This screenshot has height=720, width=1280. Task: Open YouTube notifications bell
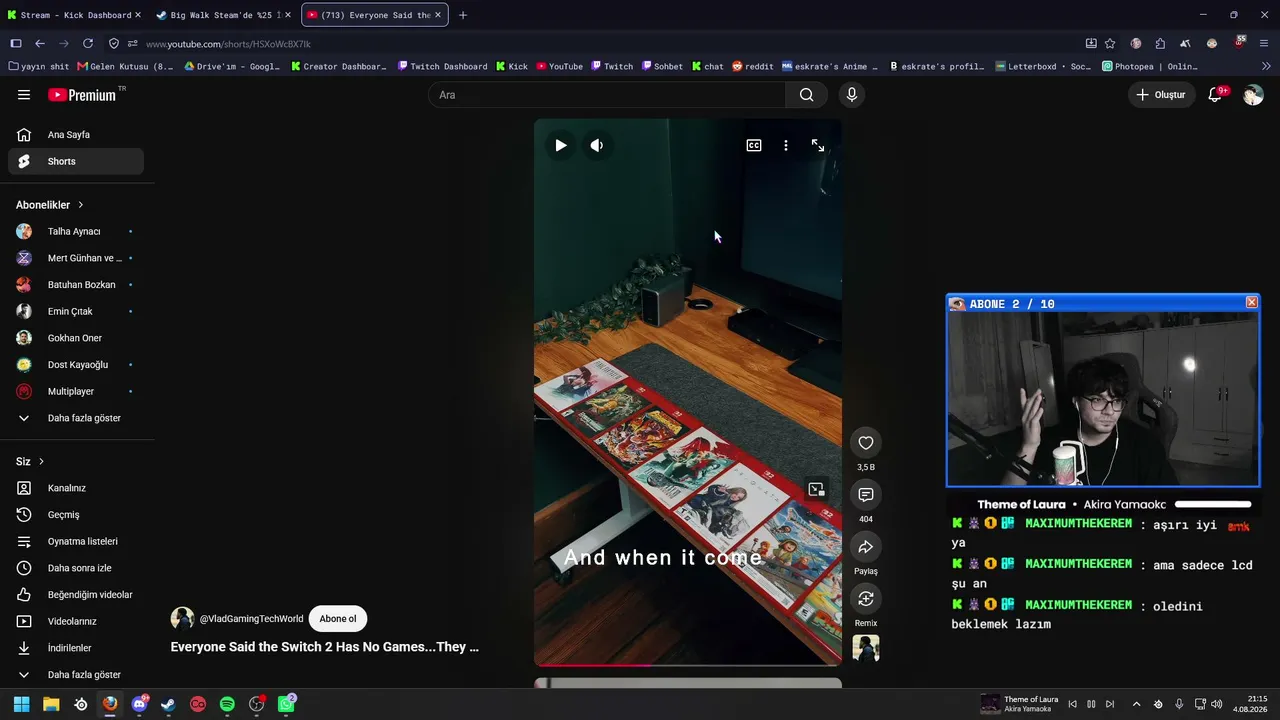coord(1215,95)
